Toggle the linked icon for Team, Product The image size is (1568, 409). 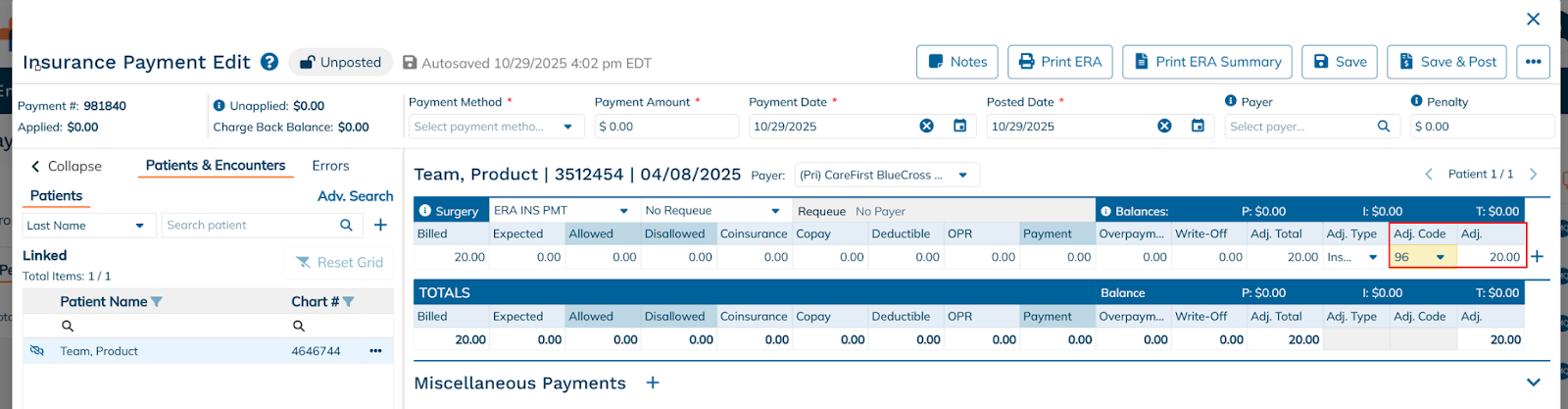(x=37, y=351)
